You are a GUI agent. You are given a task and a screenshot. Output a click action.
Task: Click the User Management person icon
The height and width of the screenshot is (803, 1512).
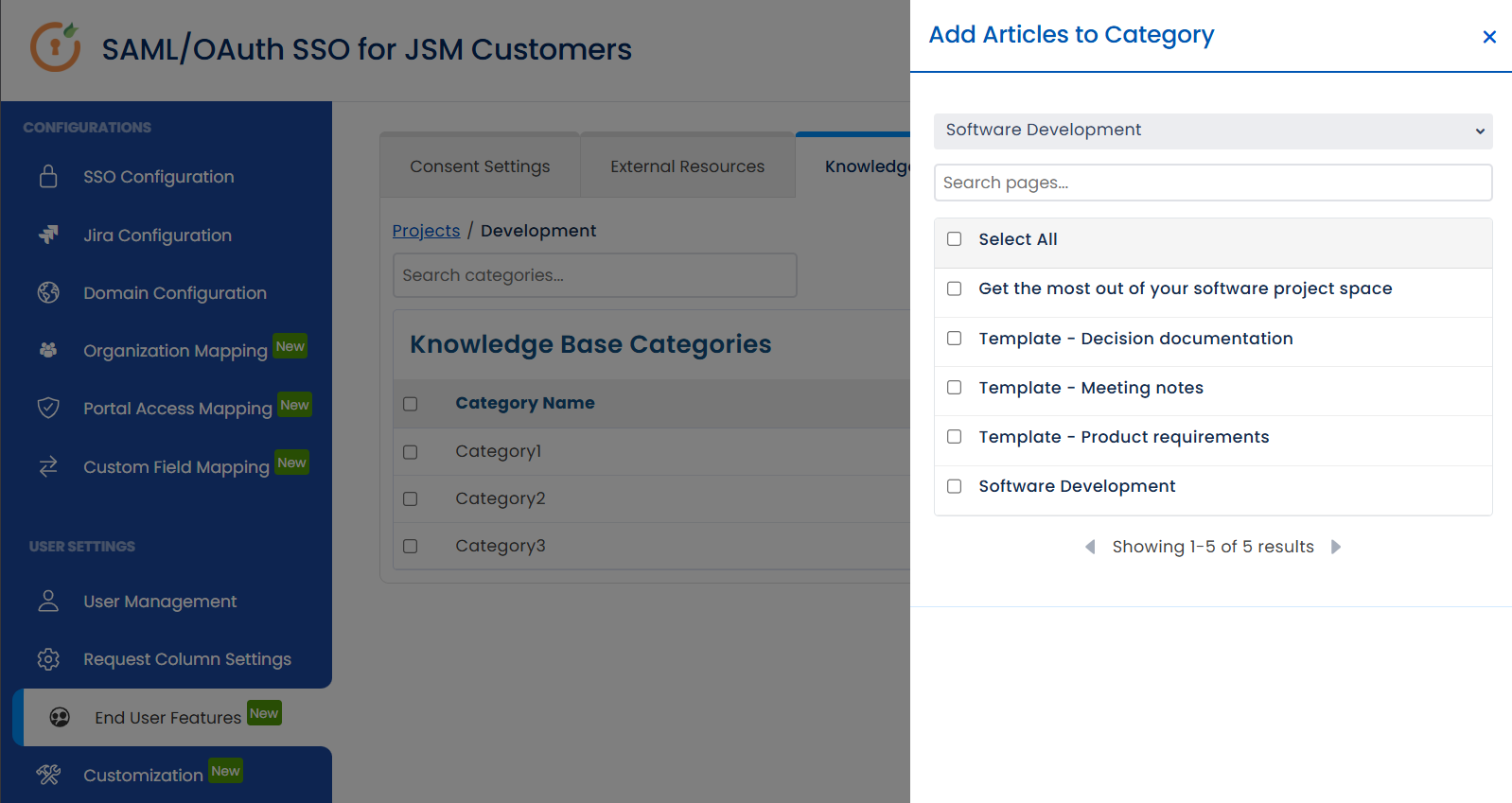pyautogui.click(x=48, y=601)
